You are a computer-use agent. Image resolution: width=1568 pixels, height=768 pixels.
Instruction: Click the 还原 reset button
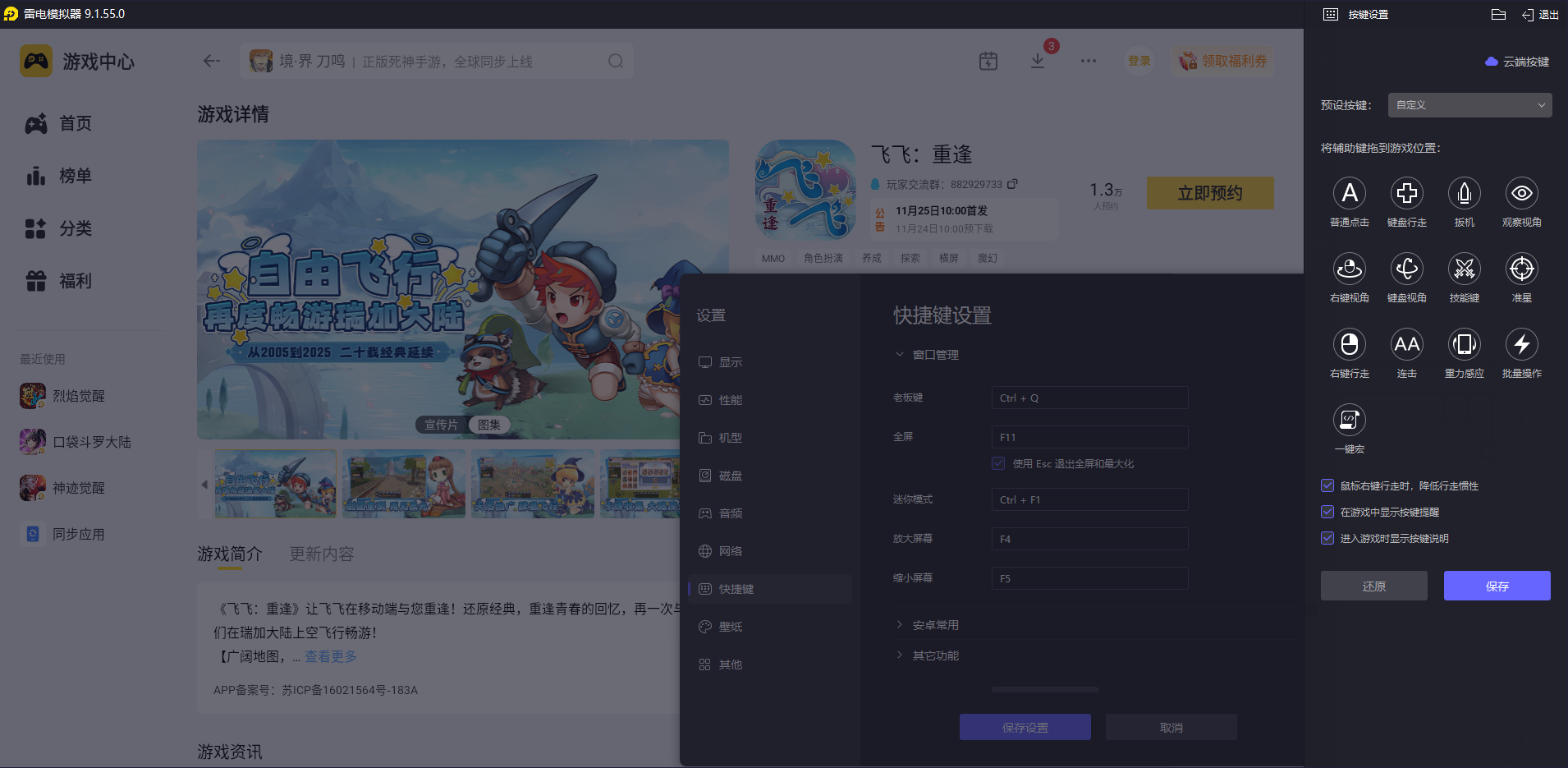click(x=1373, y=586)
